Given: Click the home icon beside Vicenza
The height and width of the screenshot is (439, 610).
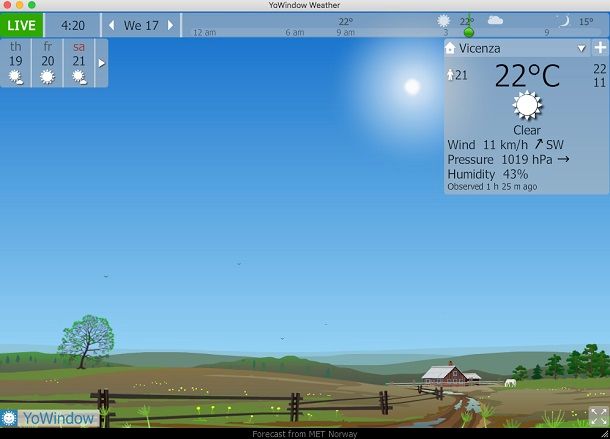Looking at the screenshot, I should point(450,48).
